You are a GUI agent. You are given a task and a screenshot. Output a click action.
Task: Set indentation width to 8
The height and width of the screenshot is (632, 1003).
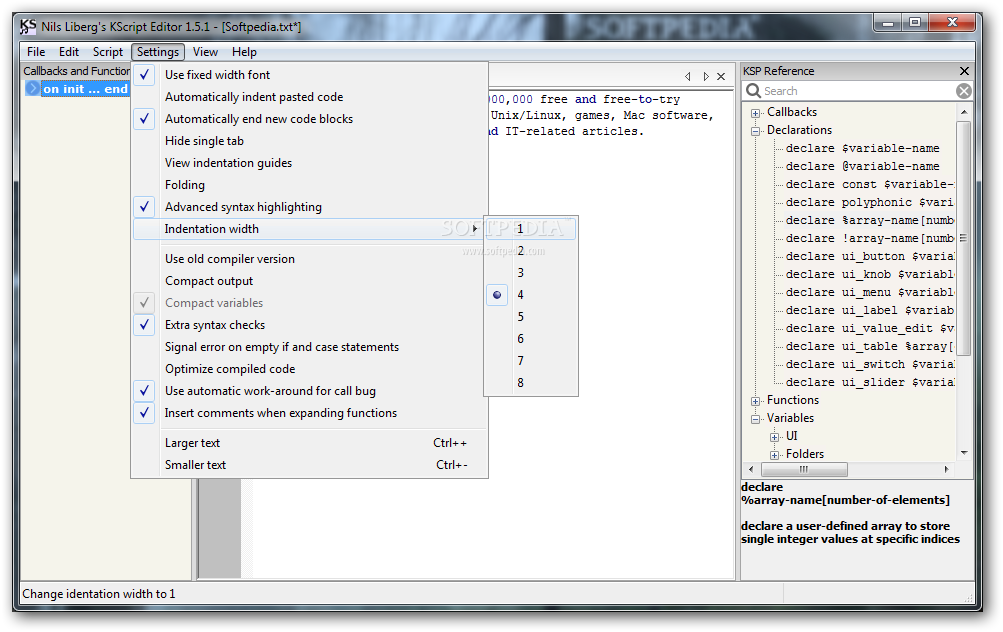[x=531, y=383]
